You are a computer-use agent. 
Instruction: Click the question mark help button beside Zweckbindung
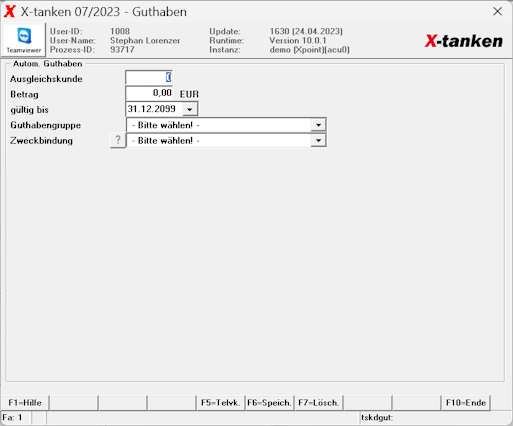118,140
